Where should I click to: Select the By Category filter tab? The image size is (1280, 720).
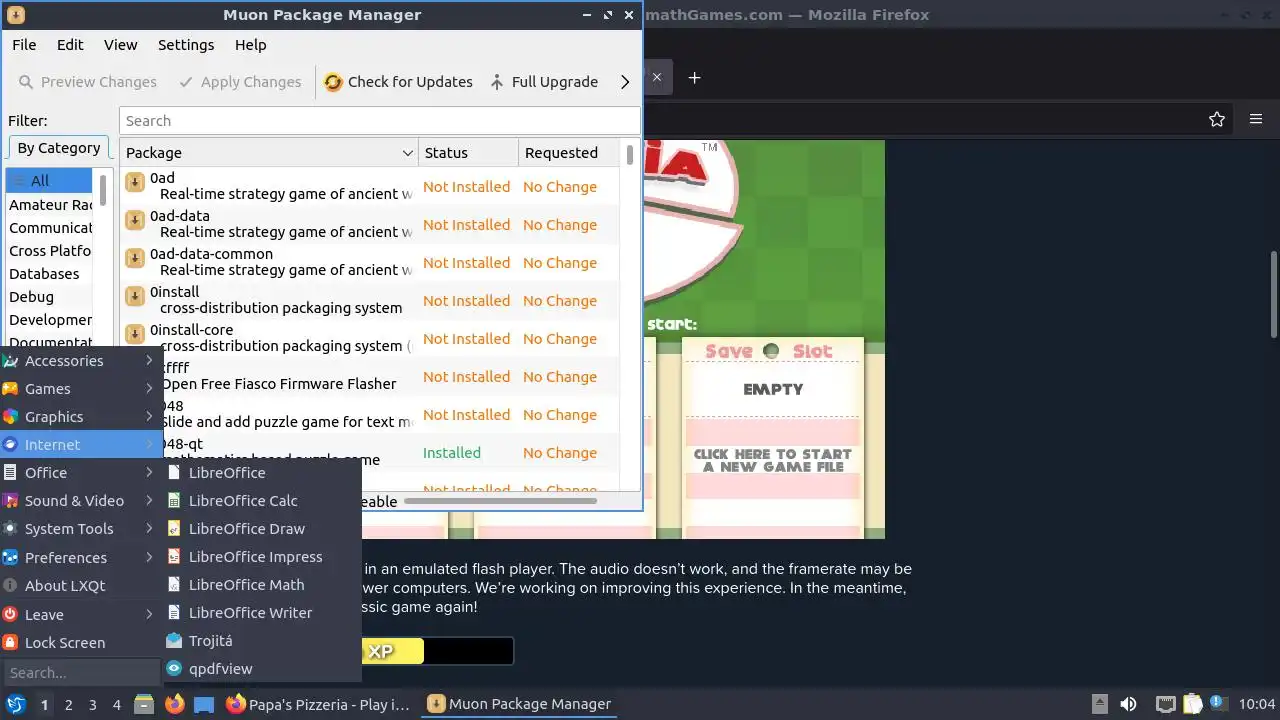pos(59,148)
